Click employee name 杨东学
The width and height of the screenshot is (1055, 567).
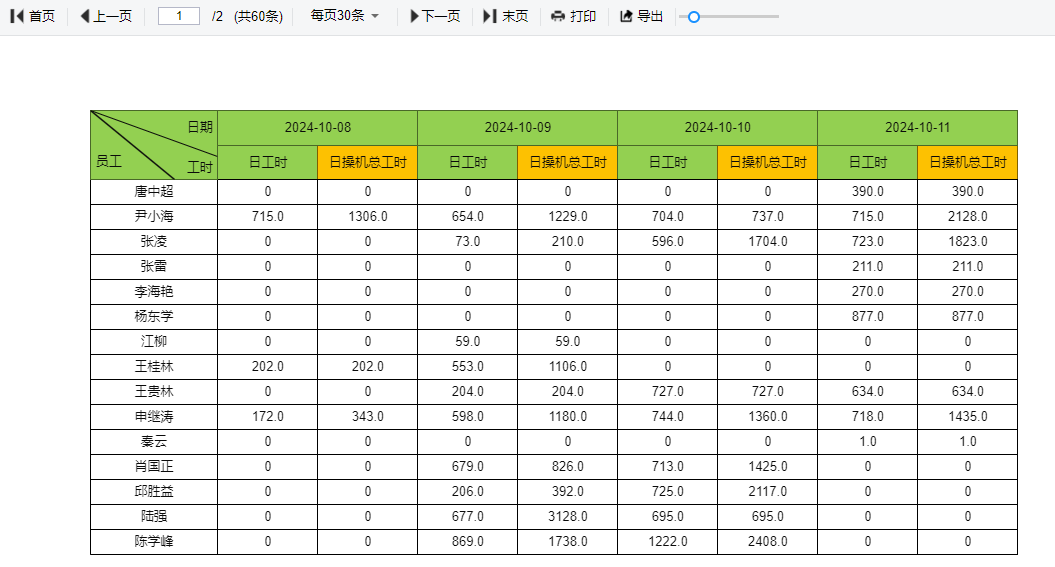pyautogui.click(x=154, y=316)
